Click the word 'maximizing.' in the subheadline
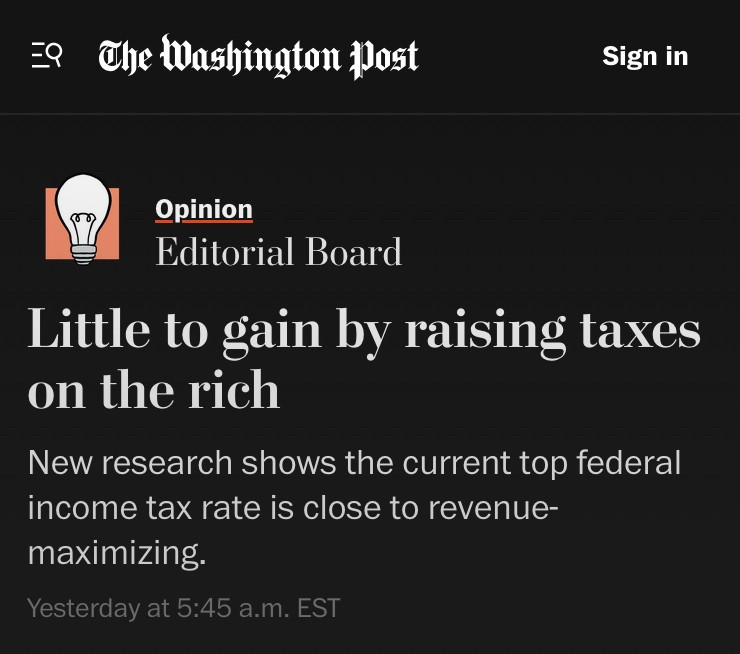Viewport: 740px width, 654px height. (117, 551)
